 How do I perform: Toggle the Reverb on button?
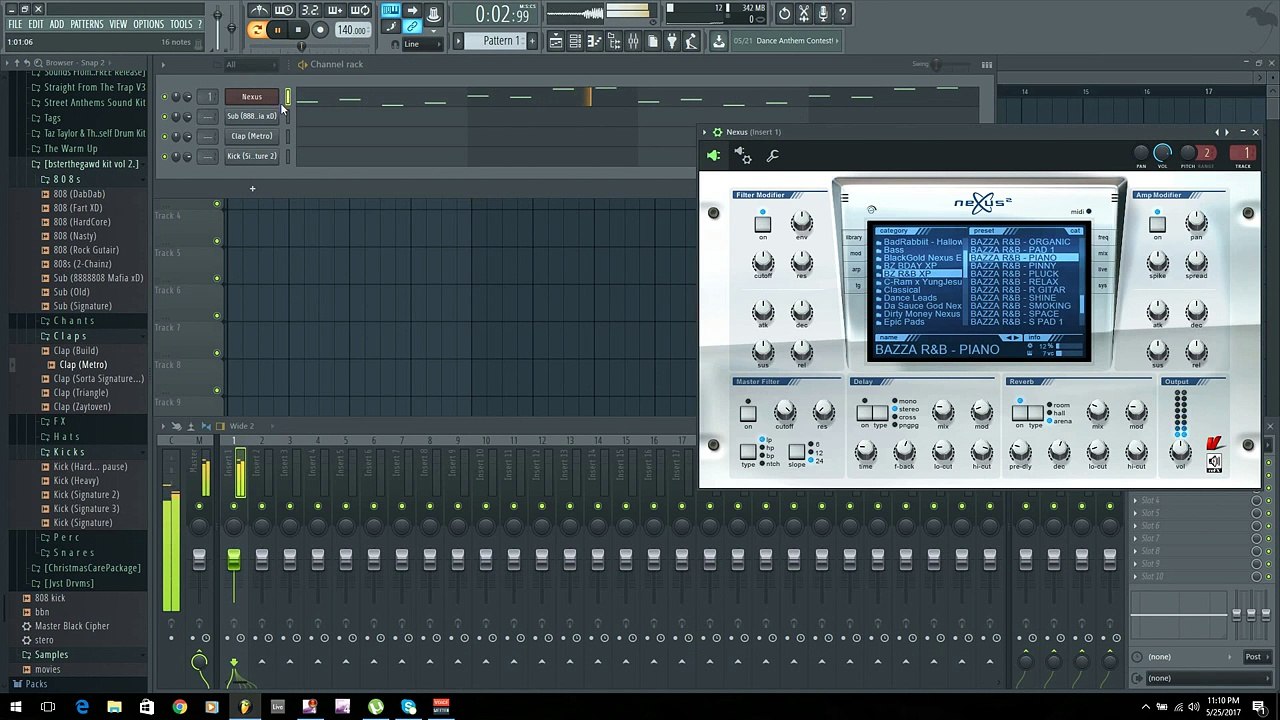coord(1020,412)
